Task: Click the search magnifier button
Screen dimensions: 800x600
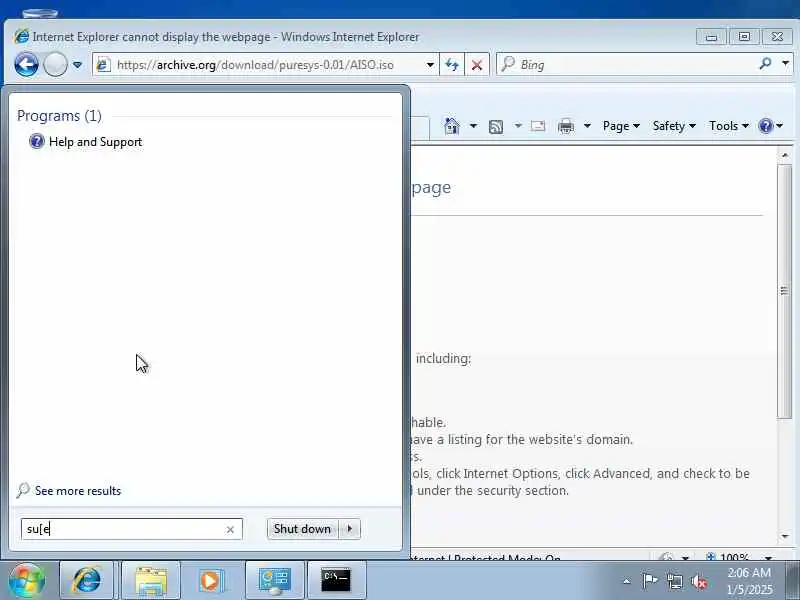Action: (765, 64)
